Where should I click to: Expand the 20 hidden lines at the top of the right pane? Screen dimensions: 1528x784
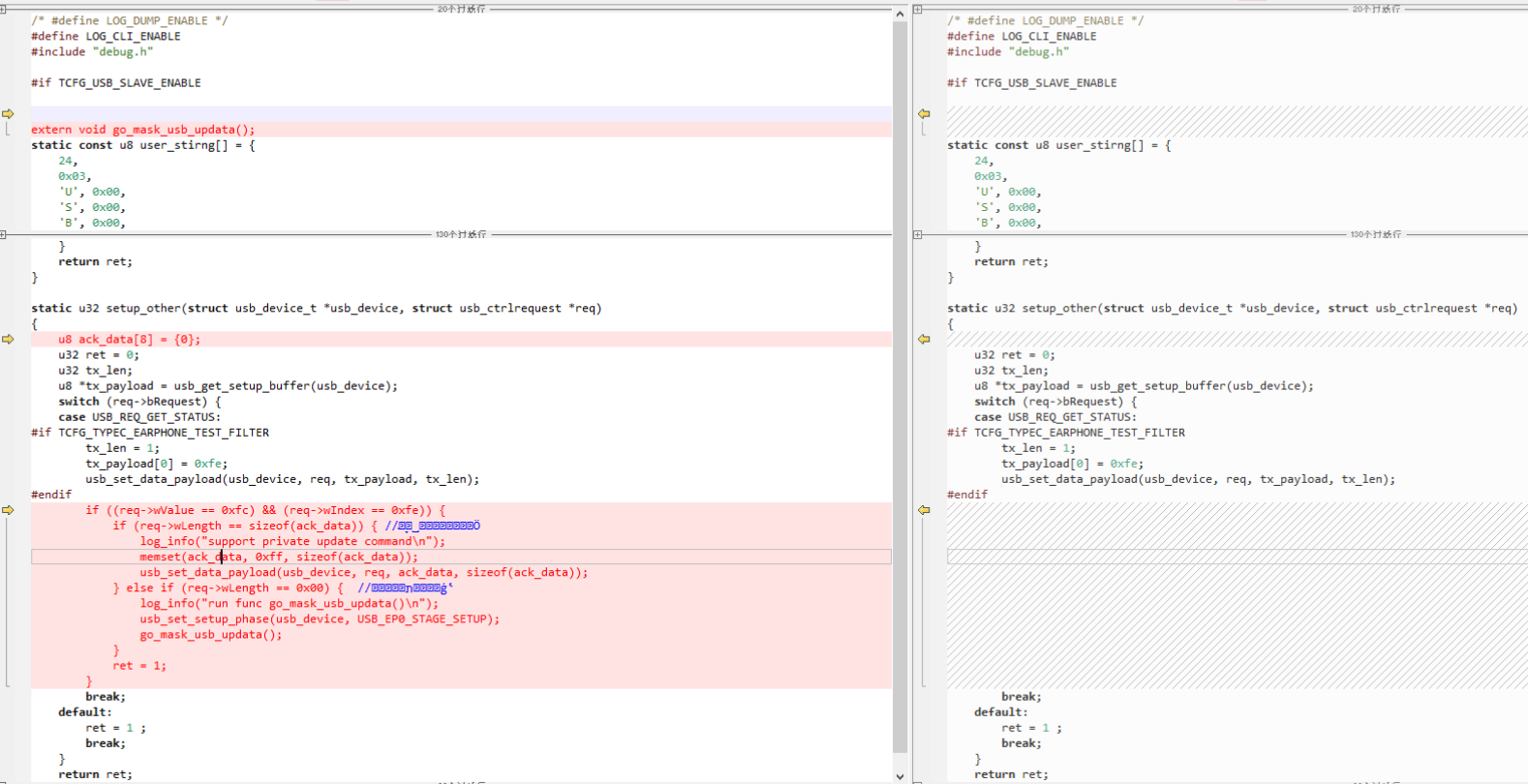click(918, 10)
